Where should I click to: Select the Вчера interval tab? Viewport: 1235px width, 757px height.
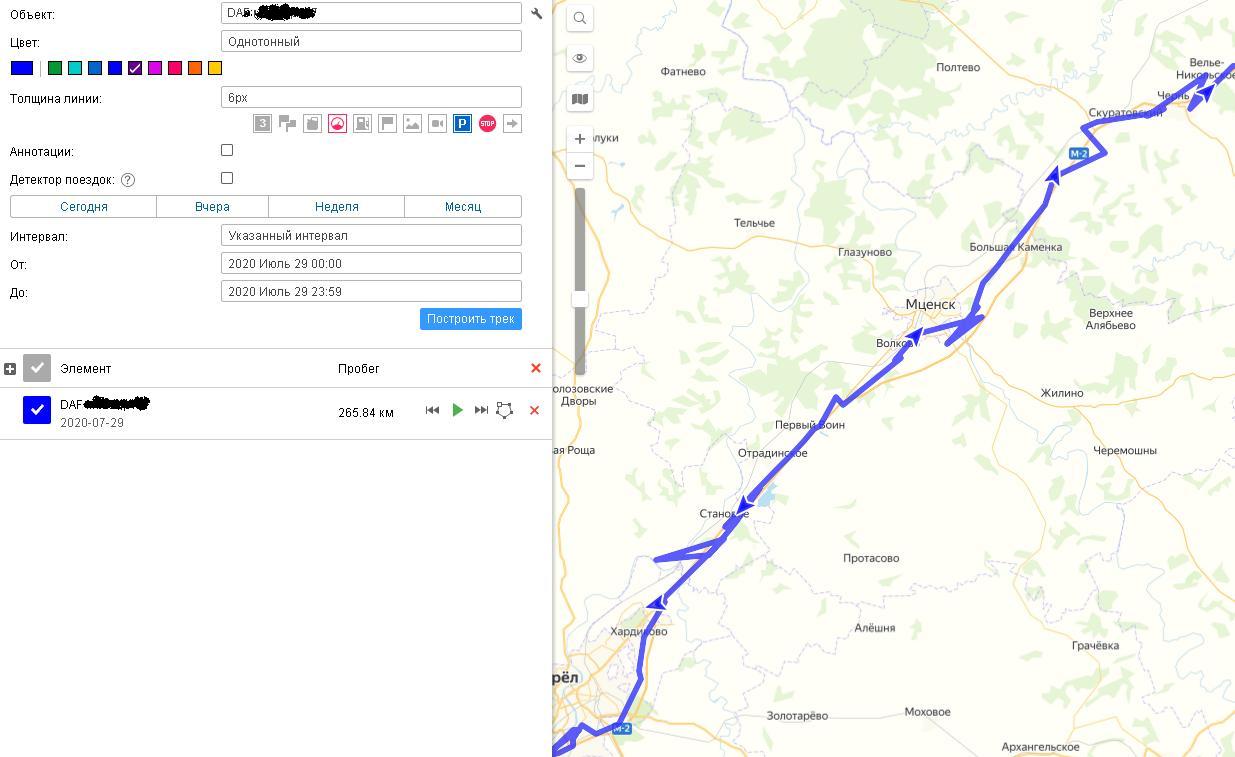click(212, 206)
